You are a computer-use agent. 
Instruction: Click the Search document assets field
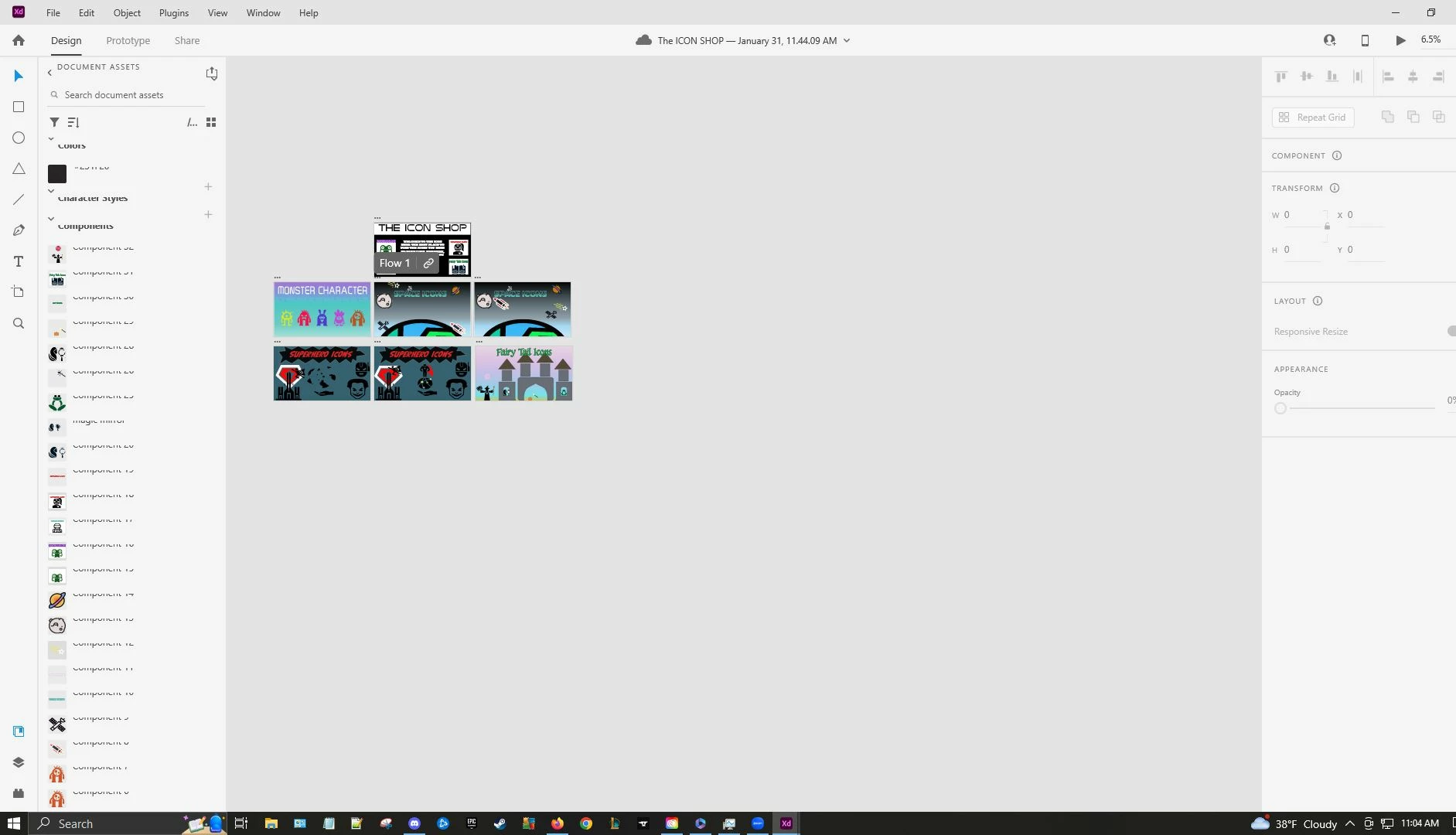[x=128, y=95]
